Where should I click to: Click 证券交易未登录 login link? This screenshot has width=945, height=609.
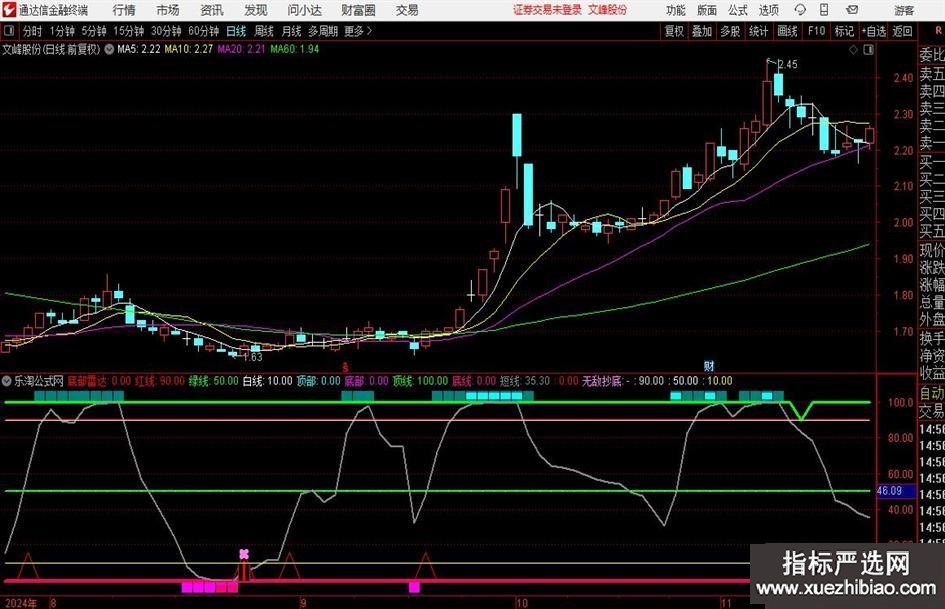tap(547, 10)
